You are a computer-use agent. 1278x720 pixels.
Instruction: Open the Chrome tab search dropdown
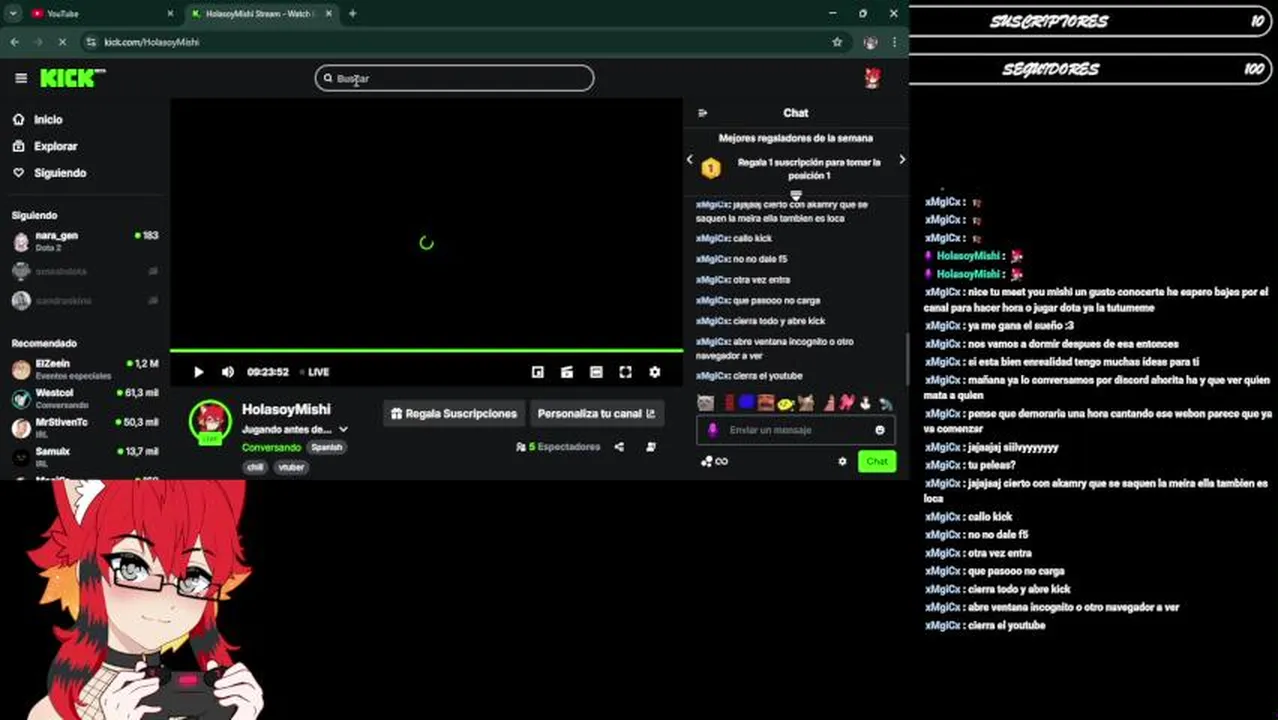coord(13,14)
